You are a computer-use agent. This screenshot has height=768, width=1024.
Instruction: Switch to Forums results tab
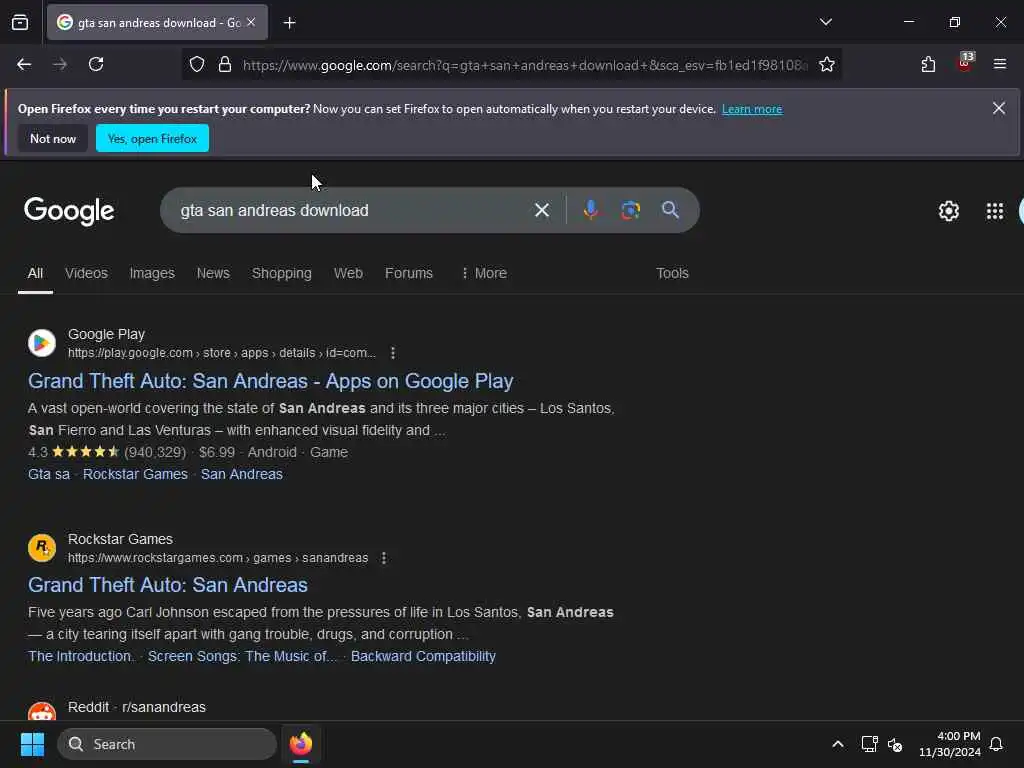(x=409, y=273)
